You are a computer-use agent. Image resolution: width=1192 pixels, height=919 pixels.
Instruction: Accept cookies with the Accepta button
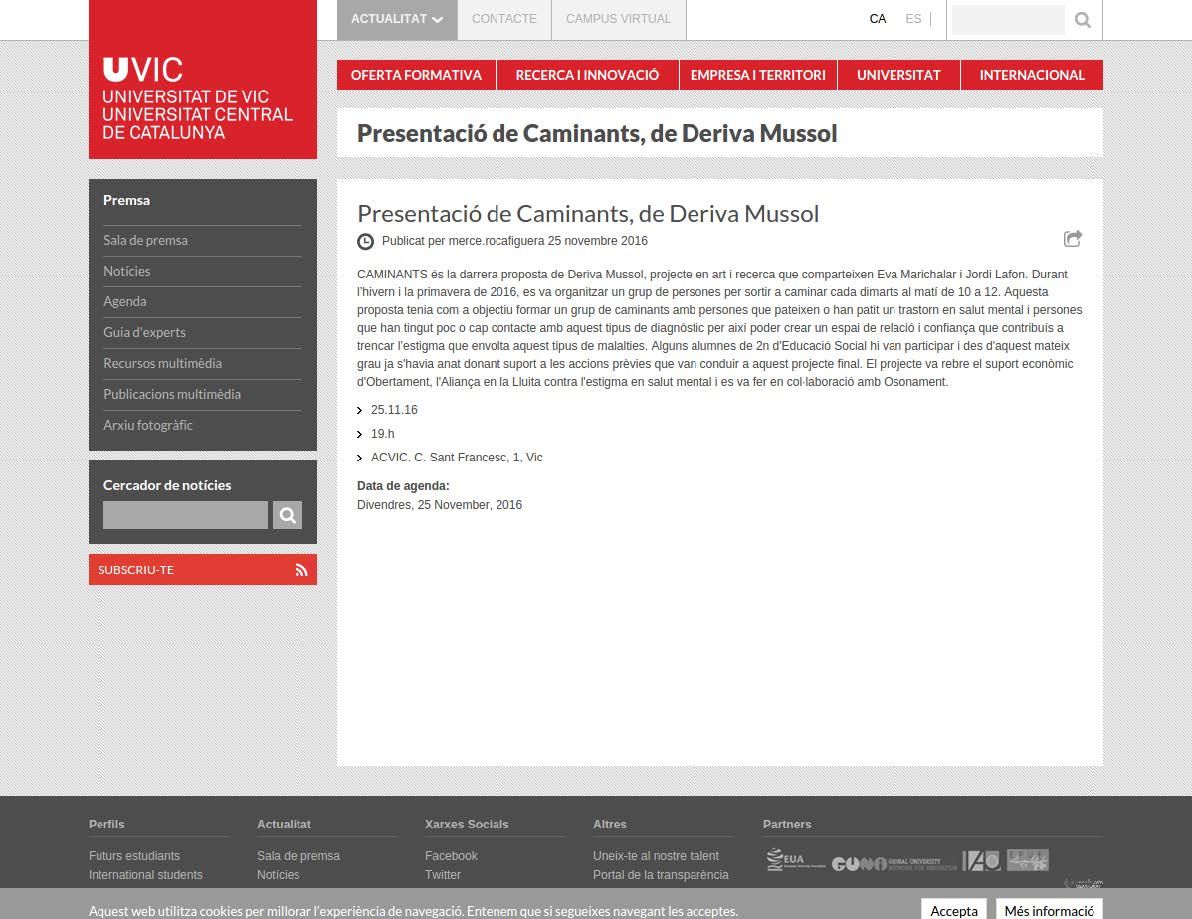(x=953, y=910)
